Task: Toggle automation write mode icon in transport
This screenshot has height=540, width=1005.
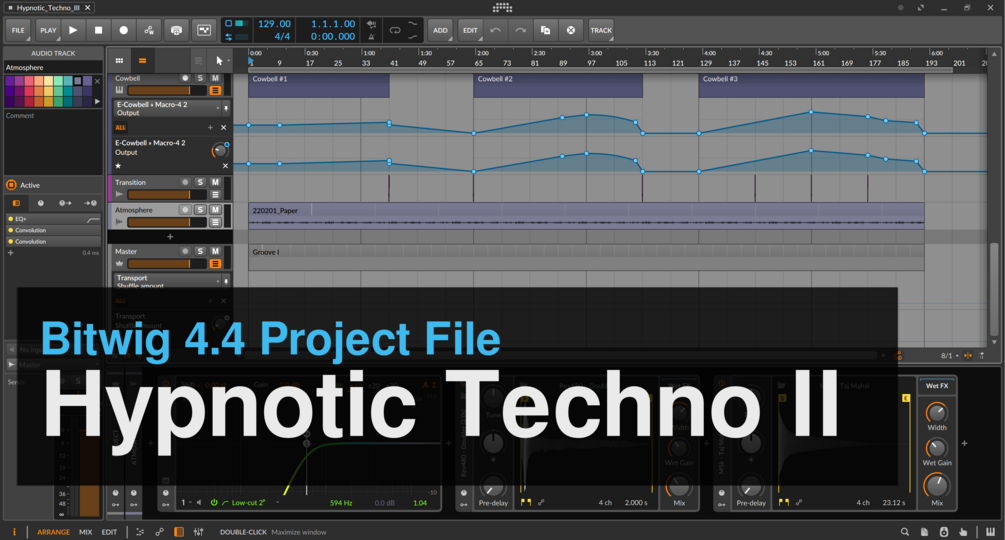Action: pyautogui.click(x=149, y=30)
